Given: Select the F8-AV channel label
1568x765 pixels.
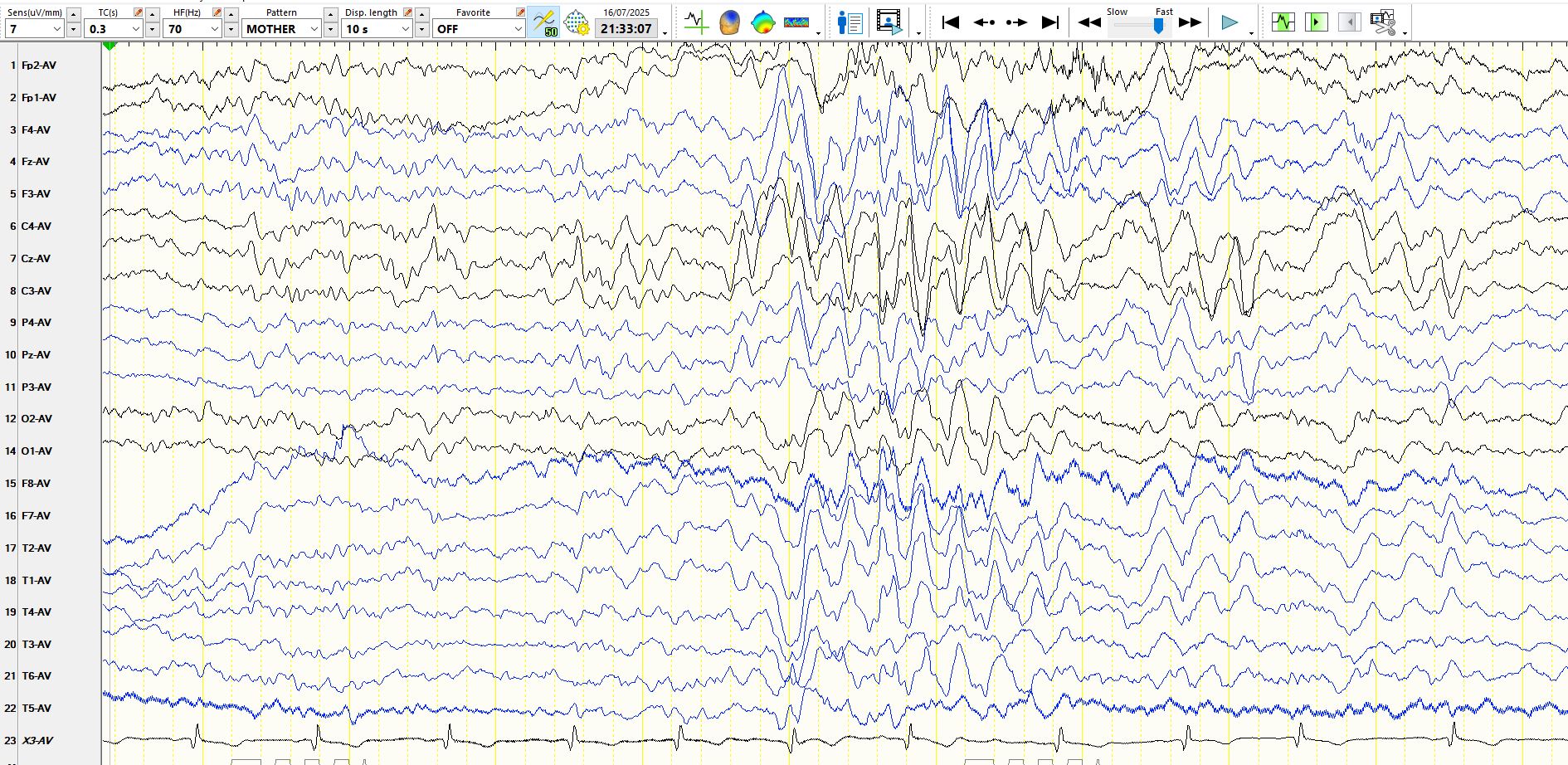Looking at the screenshot, I should point(36,484).
